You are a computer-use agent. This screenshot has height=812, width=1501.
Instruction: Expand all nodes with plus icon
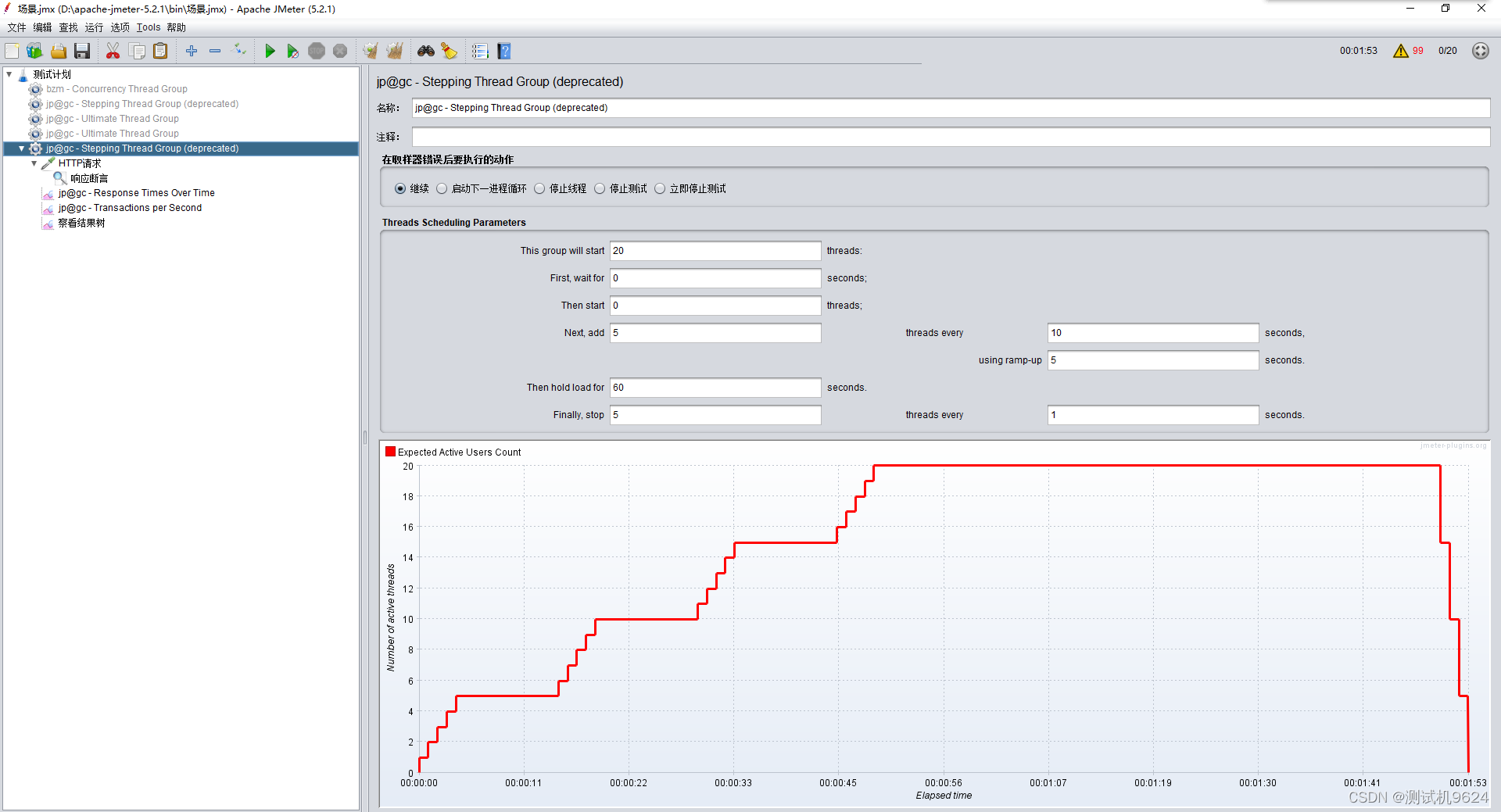[192, 51]
